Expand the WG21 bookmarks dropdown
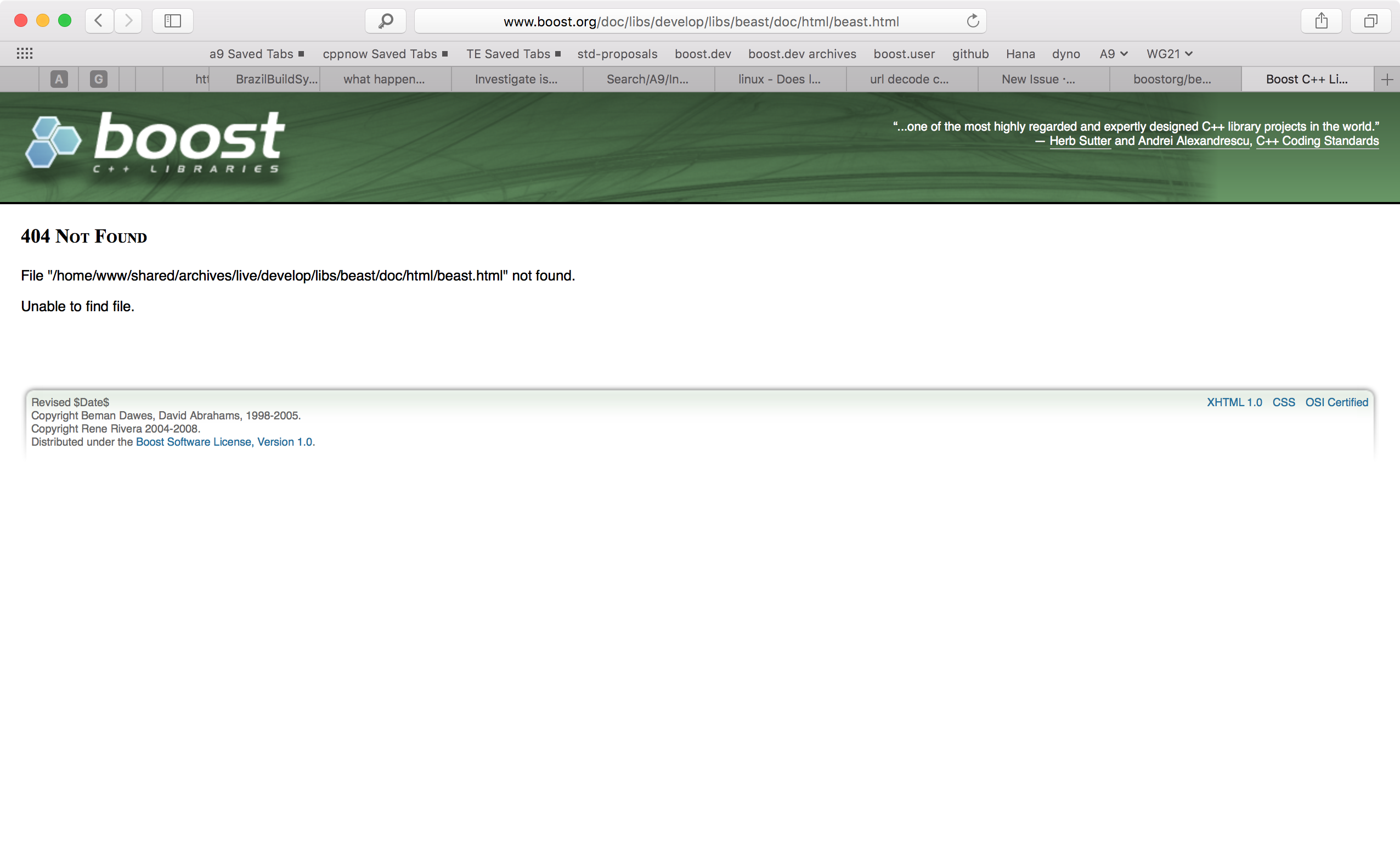Viewport: 1400px width, 853px height. pyautogui.click(x=1168, y=53)
